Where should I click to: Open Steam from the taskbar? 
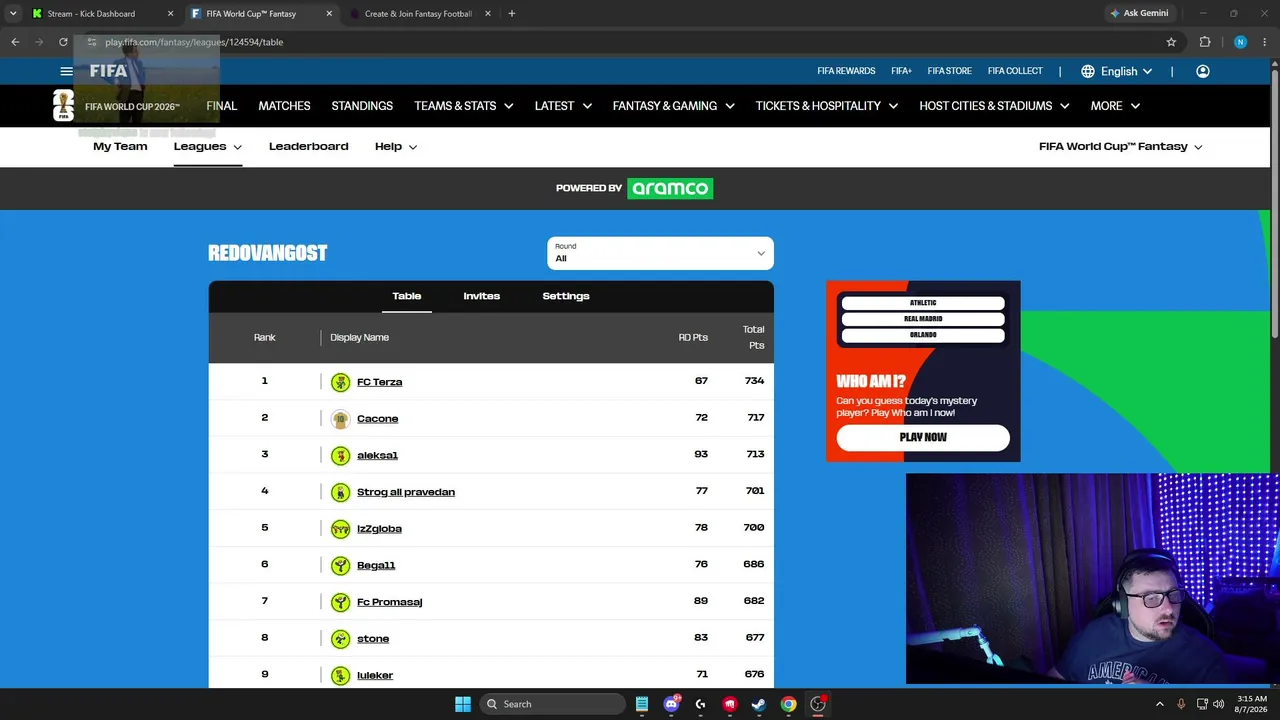[759, 704]
